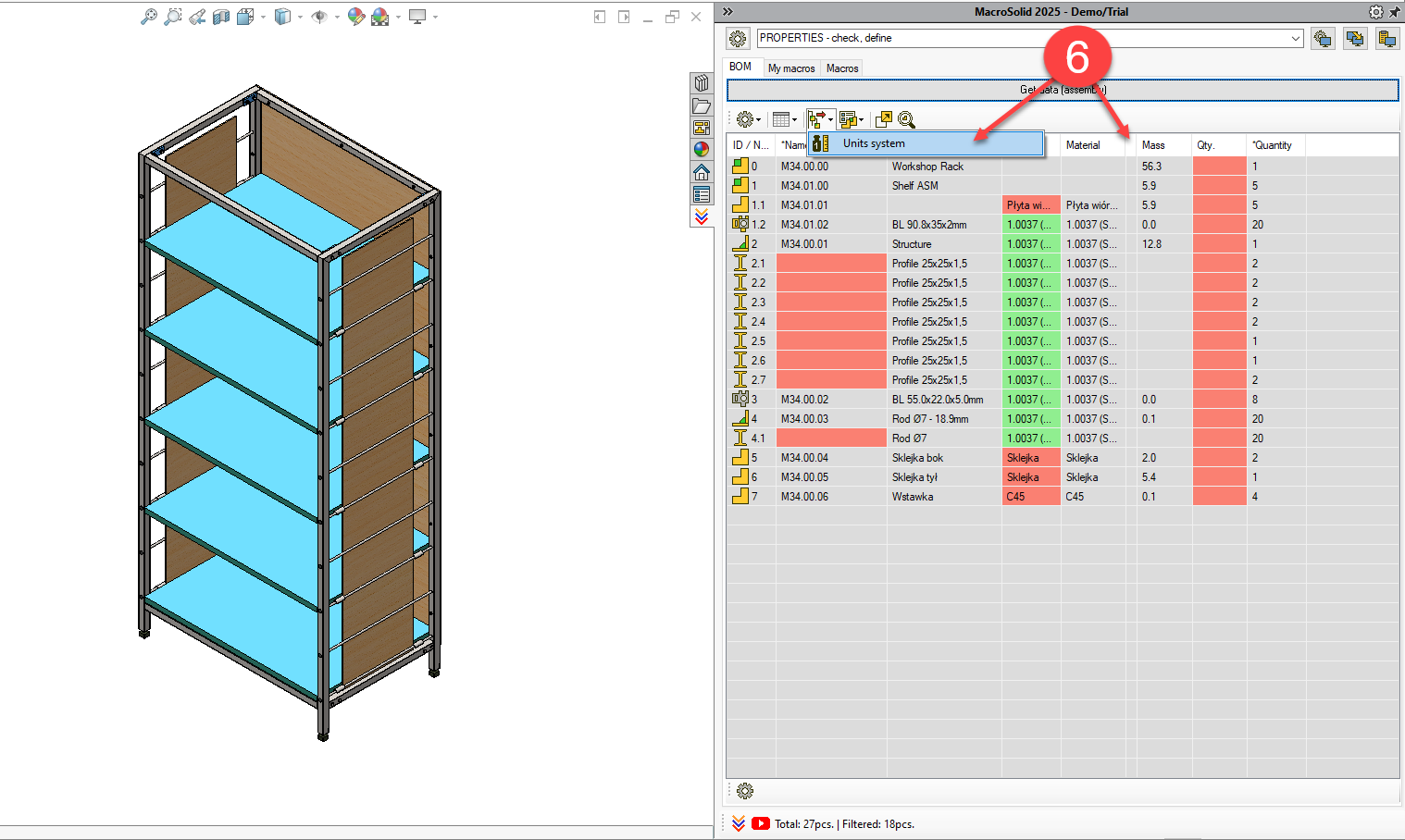Expand the Display Style dropdown arrow
The height and width of the screenshot is (840, 1405).
pyautogui.click(x=300, y=17)
